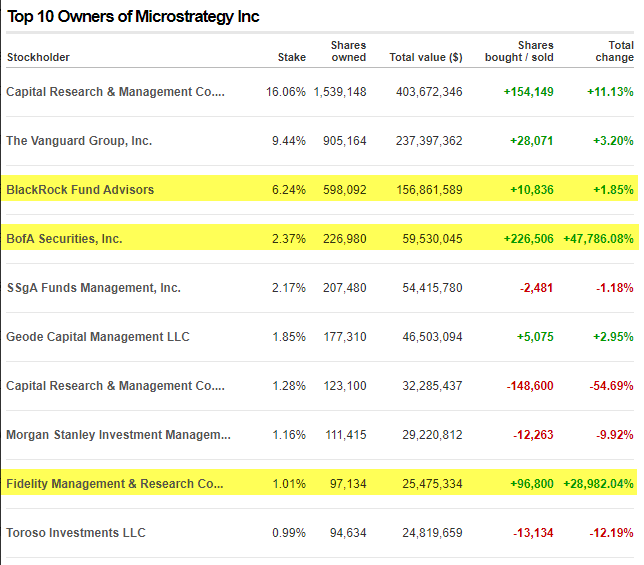644x565 pixels.
Task: Click shares owned value 1,539,148
Action: coord(340,92)
